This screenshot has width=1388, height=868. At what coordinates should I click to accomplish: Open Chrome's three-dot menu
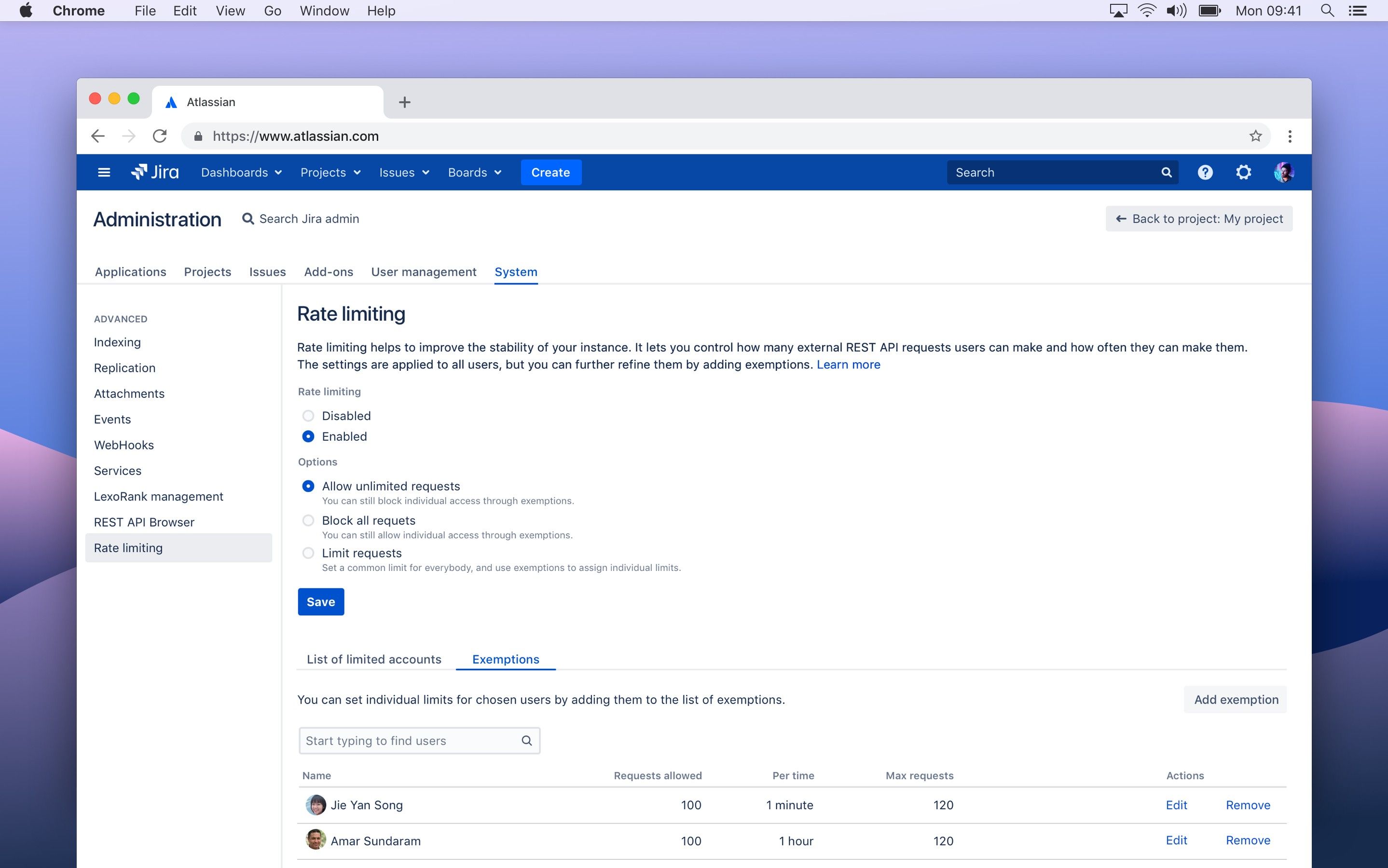[x=1290, y=136]
